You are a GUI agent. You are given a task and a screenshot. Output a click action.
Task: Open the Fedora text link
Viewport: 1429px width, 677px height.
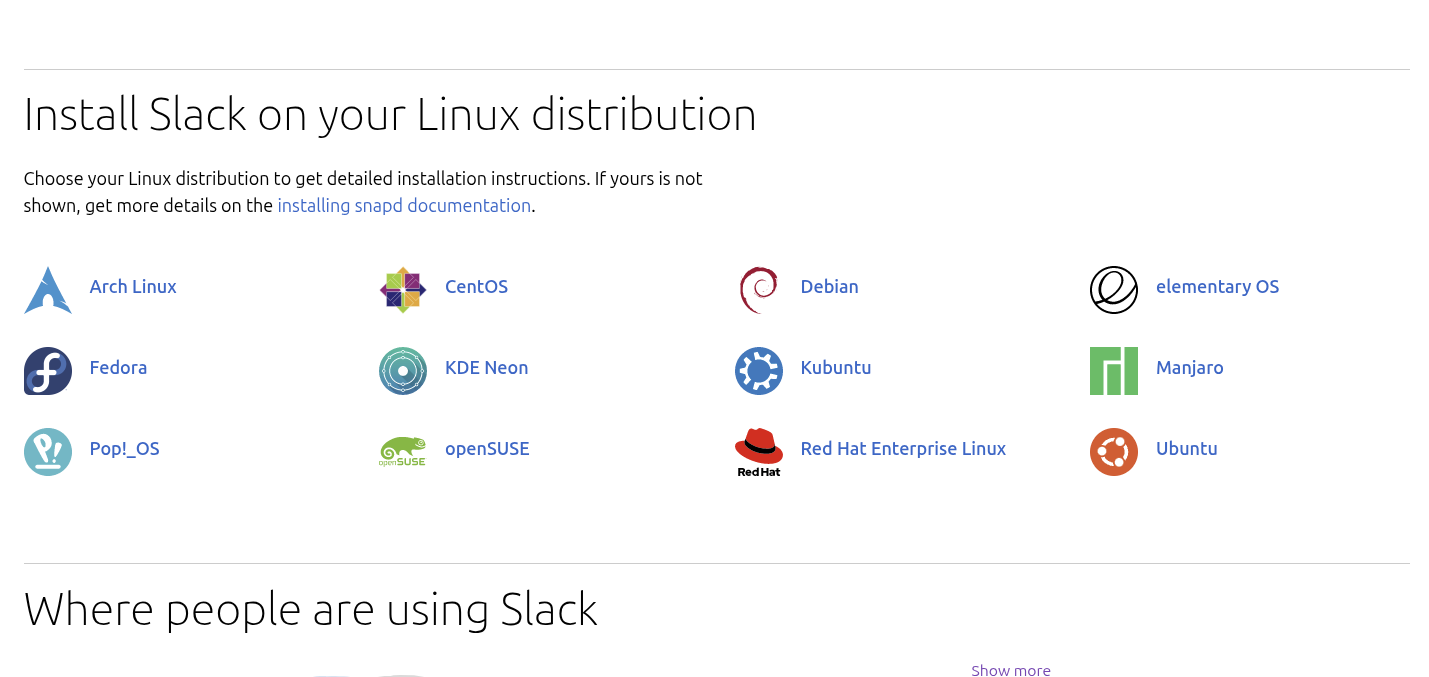(118, 368)
